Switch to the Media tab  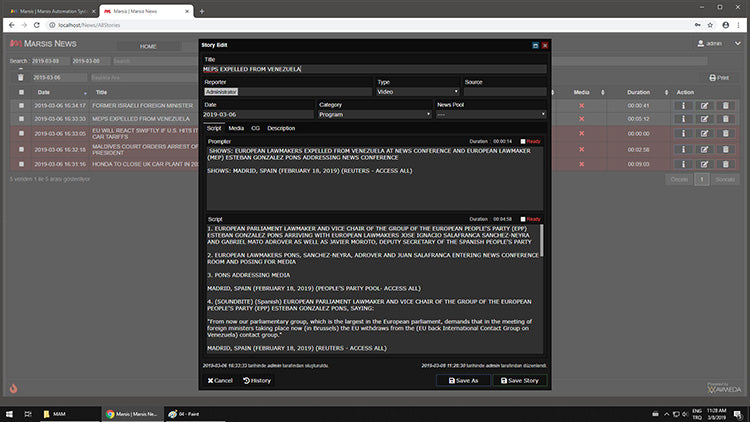[236, 128]
